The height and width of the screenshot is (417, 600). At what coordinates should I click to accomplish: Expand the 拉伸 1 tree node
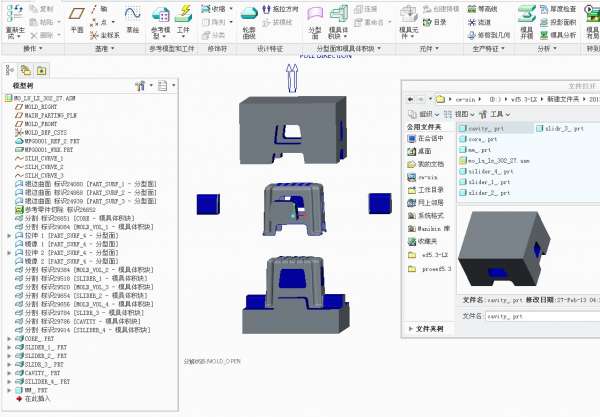click(9, 236)
